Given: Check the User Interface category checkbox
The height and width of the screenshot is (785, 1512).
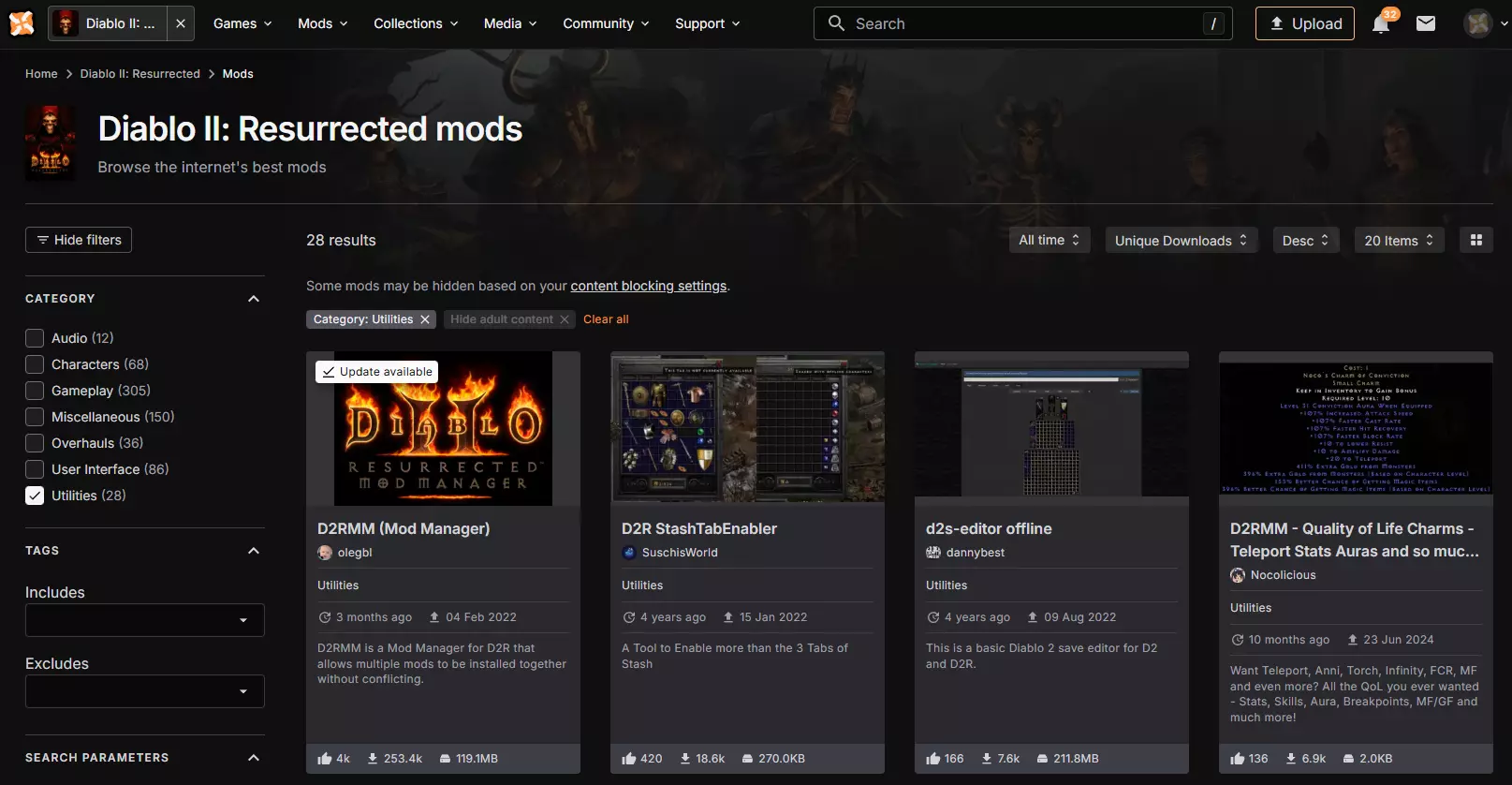Looking at the screenshot, I should coord(35,469).
